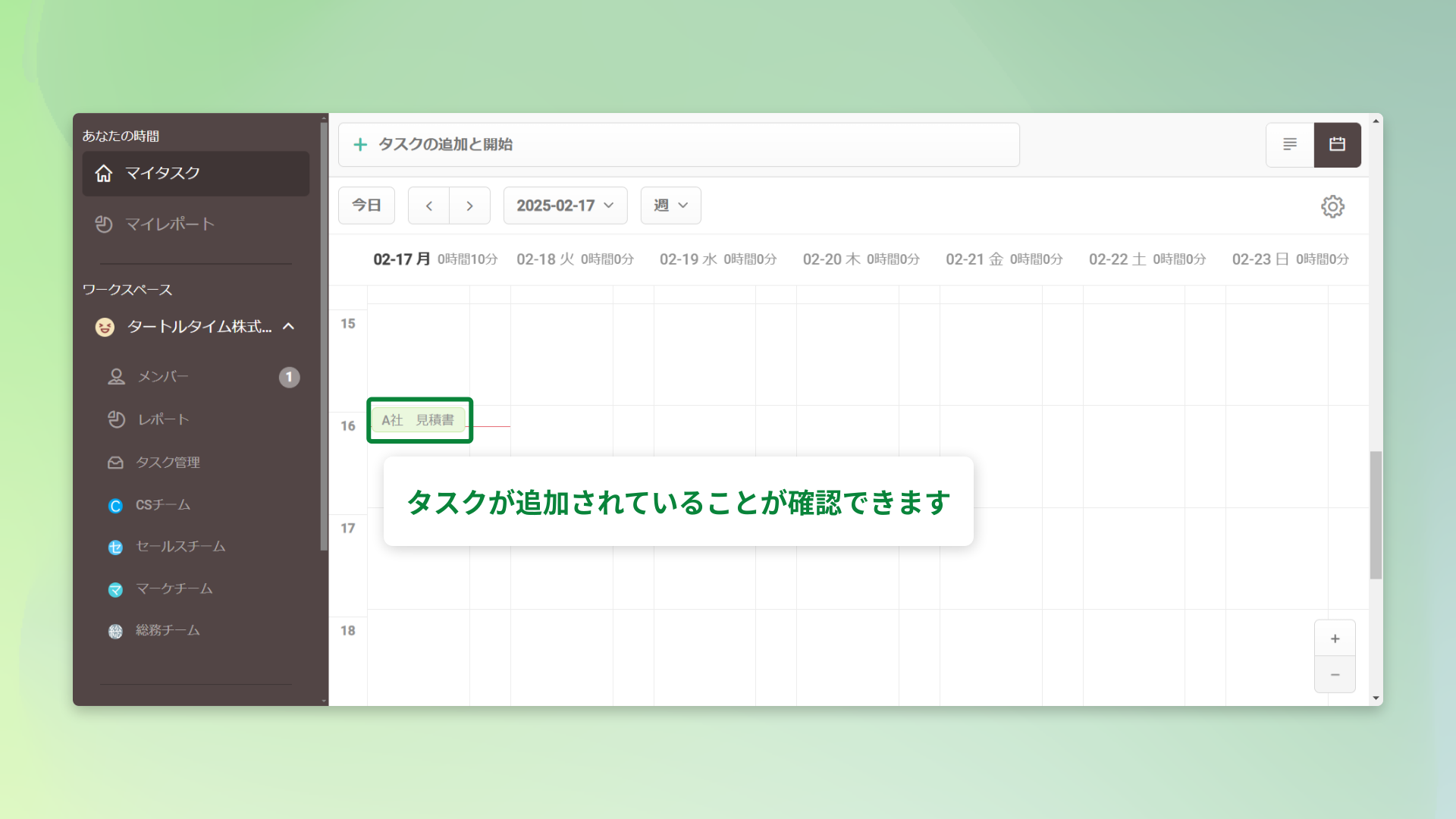Open the 2025-02-17 date dropdown
1456x819 pixels.
pos(565,206)
